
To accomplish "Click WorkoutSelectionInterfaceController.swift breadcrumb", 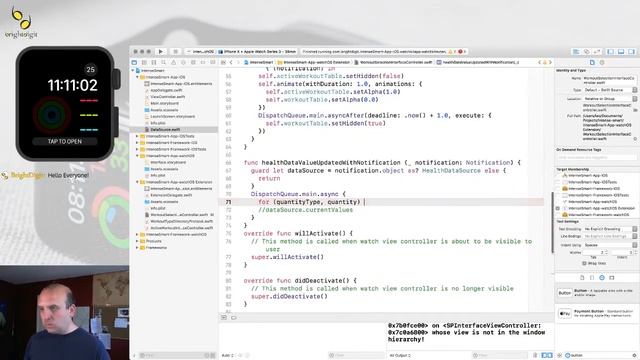I will 393,62.
